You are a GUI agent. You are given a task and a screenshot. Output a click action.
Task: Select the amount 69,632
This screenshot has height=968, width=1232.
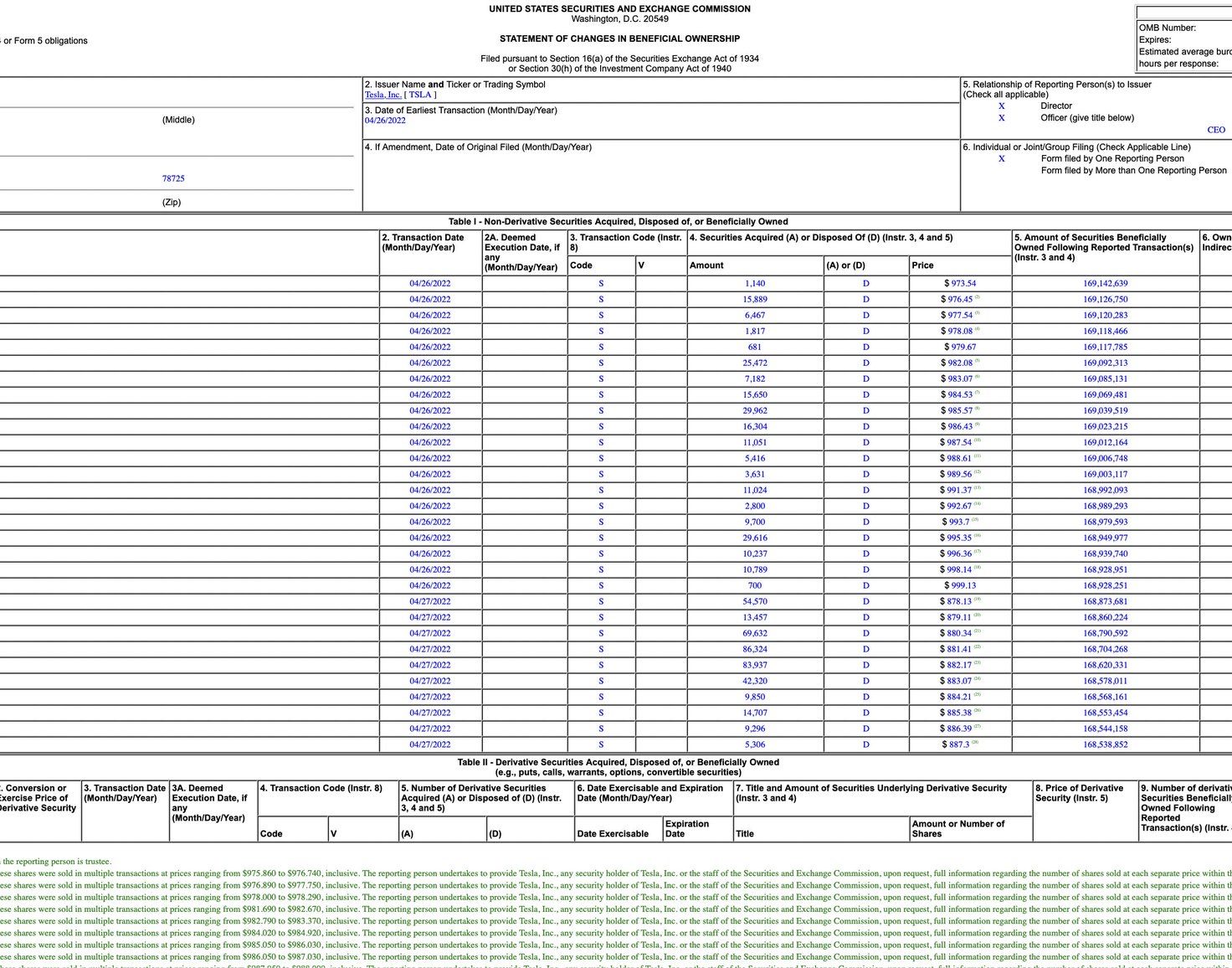coord(755,634)
